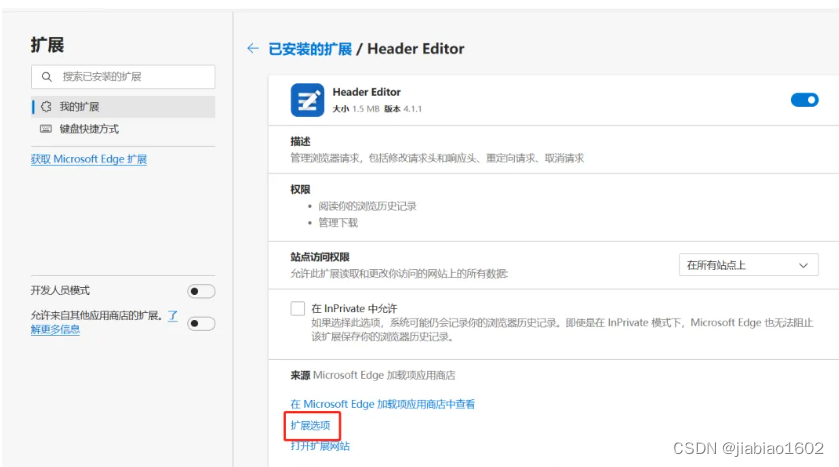Select 我的扩展 in the sidebar
Image resolution: width=839 pixels, height=467 pixels.
pyautogui.click(x=123, y=106)
